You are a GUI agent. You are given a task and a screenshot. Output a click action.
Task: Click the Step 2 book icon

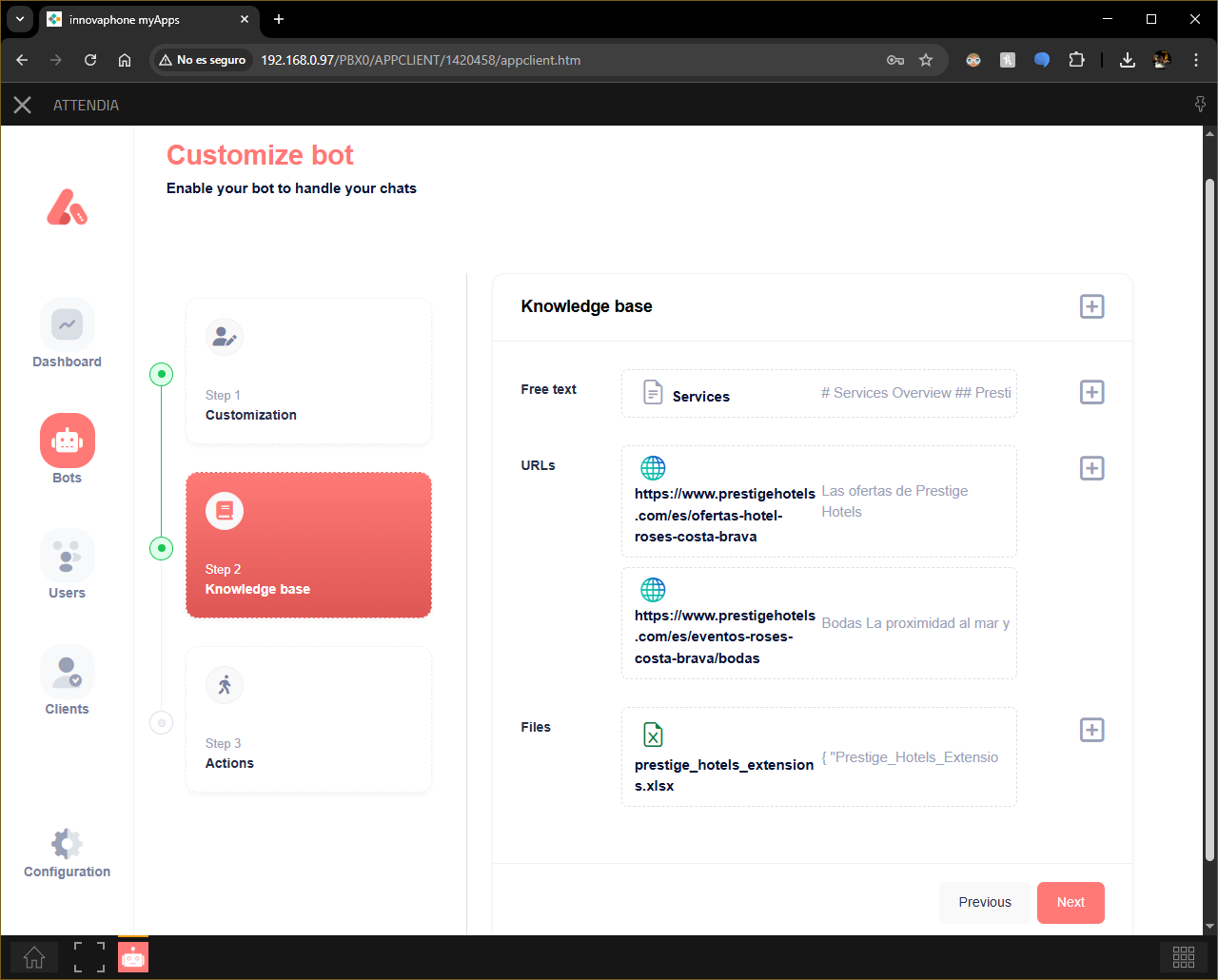point(225,511)
